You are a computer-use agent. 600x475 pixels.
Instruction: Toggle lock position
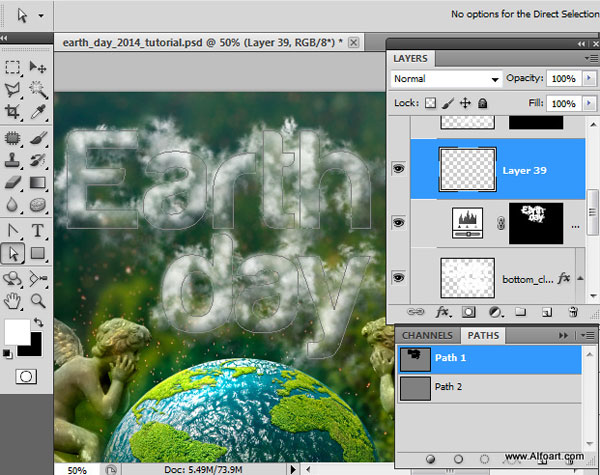click(x=465, y=103)
